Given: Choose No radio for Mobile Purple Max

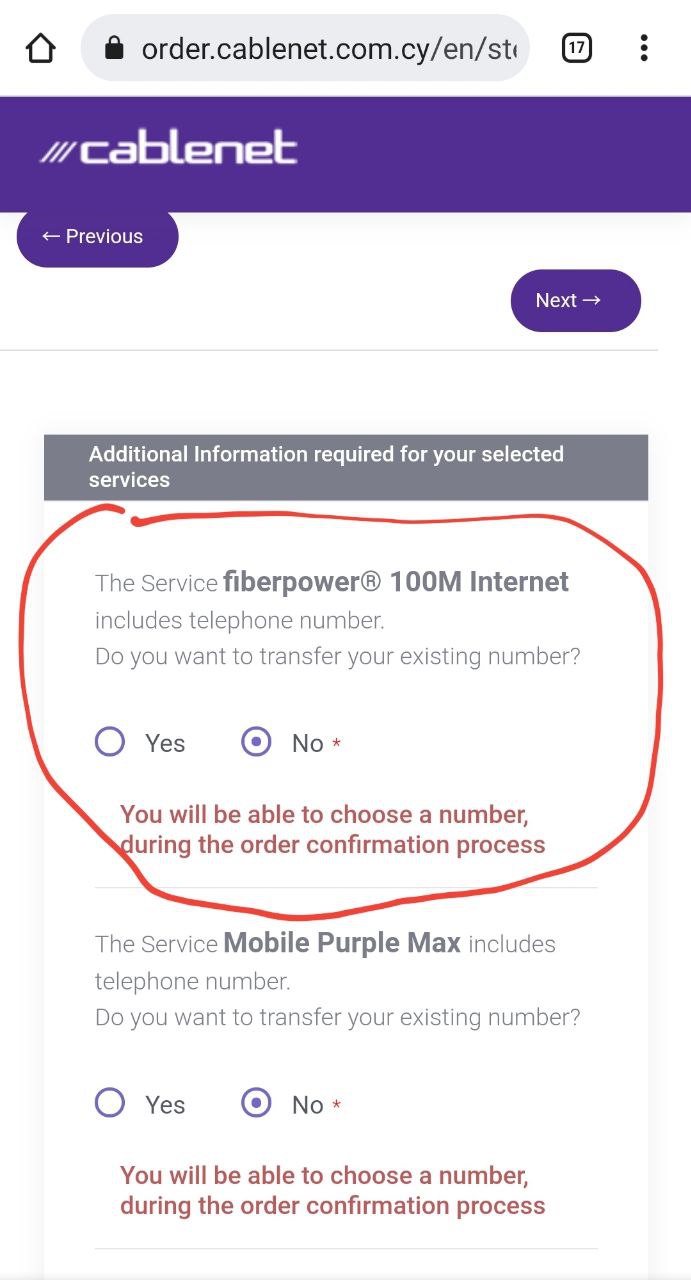Looking at the screenshot, I should click(257, 1104).
